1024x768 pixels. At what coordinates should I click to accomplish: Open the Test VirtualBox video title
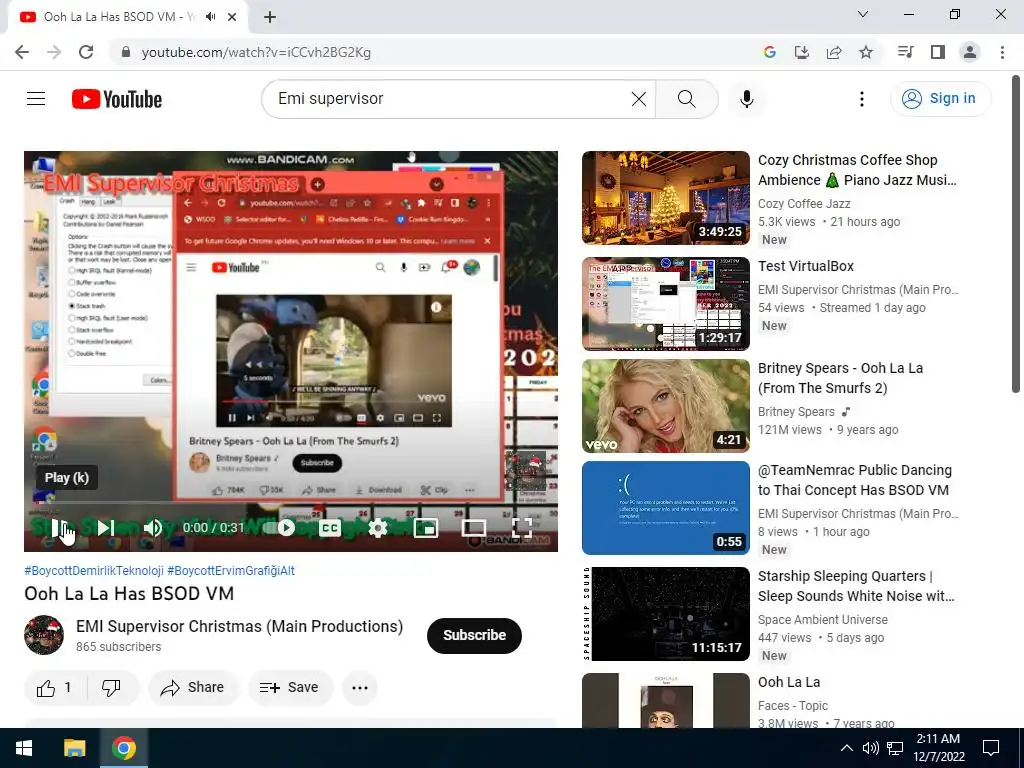[806, 266]
